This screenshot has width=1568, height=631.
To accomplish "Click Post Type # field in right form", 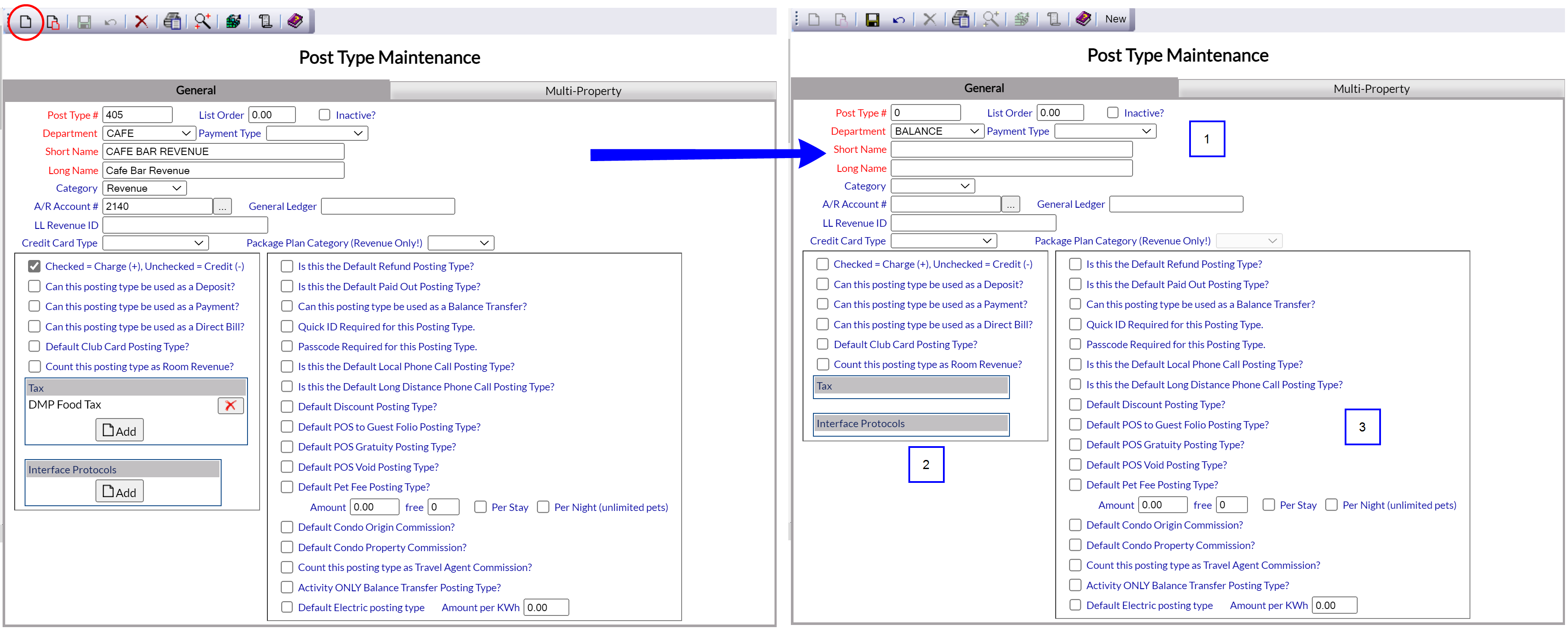I will [x=926, y=113].
